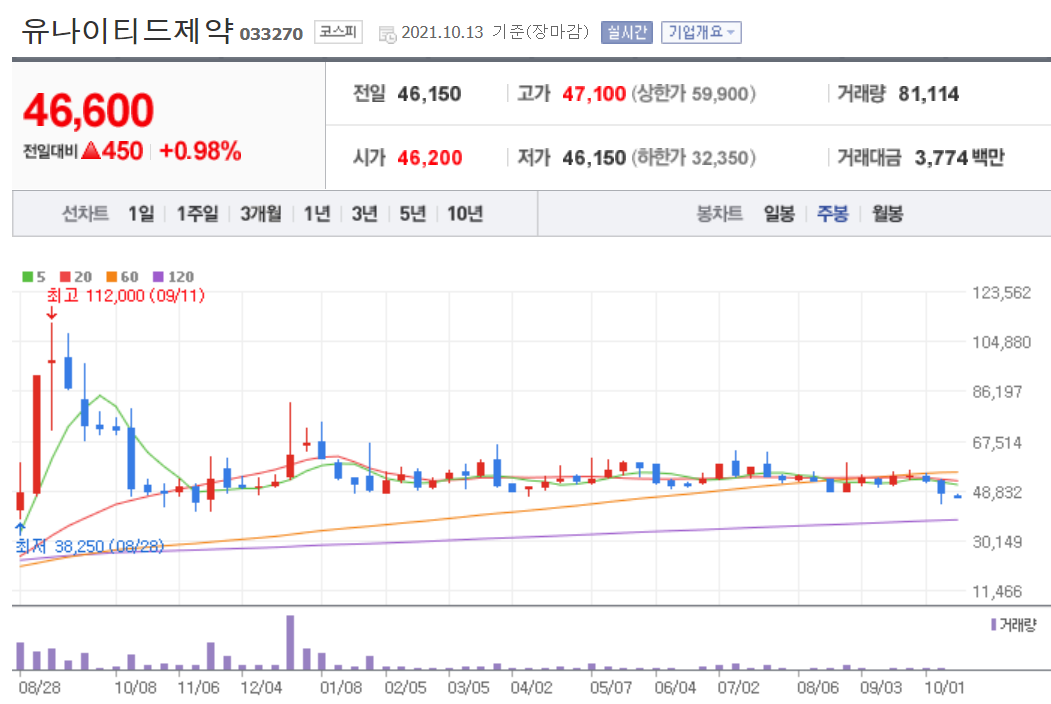Select the 1주일 line chart period
The height and width of the screenshot is (704, 1051).
coord(198,214)
